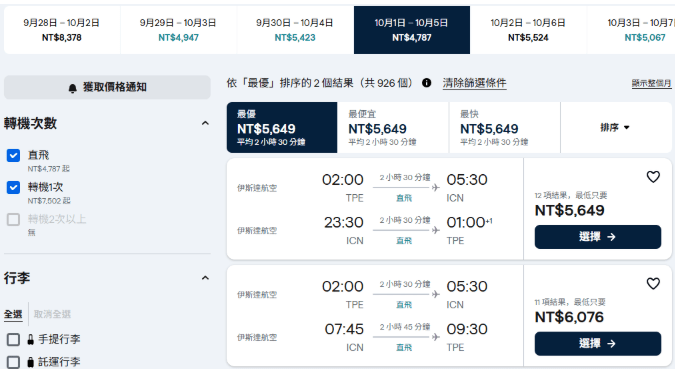Click the 取消全選 deselect all link
Viewport: 675px width, 369px height.
[52, 314]
